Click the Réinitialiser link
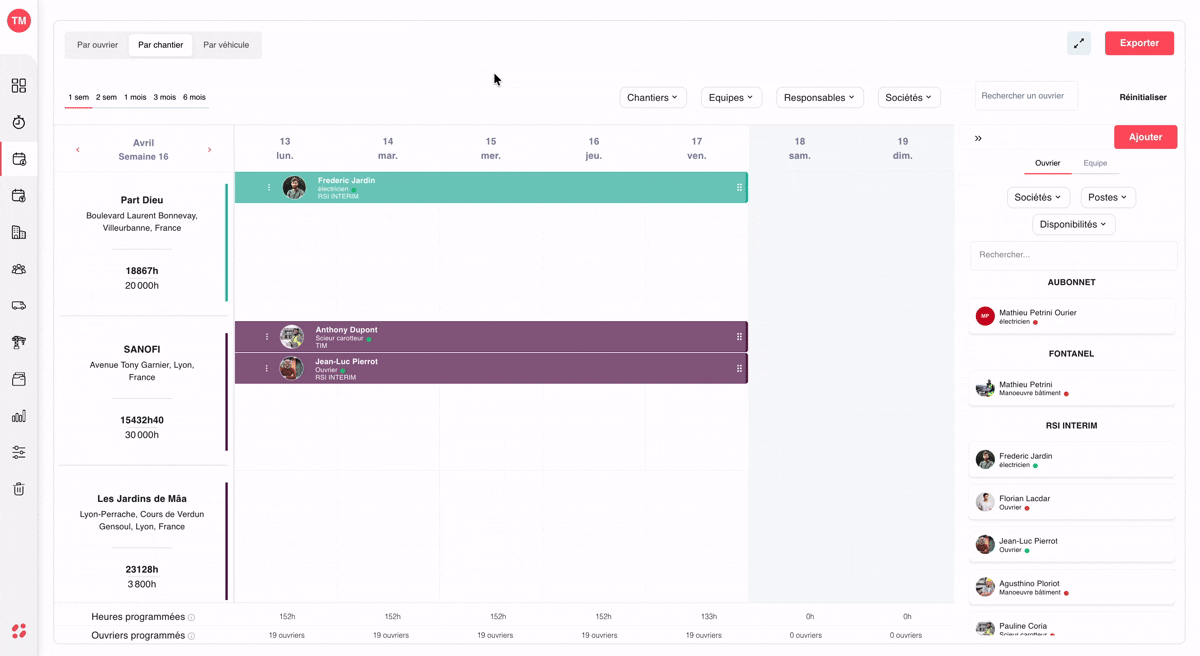1200x656 pixels. click(1143, 97)
